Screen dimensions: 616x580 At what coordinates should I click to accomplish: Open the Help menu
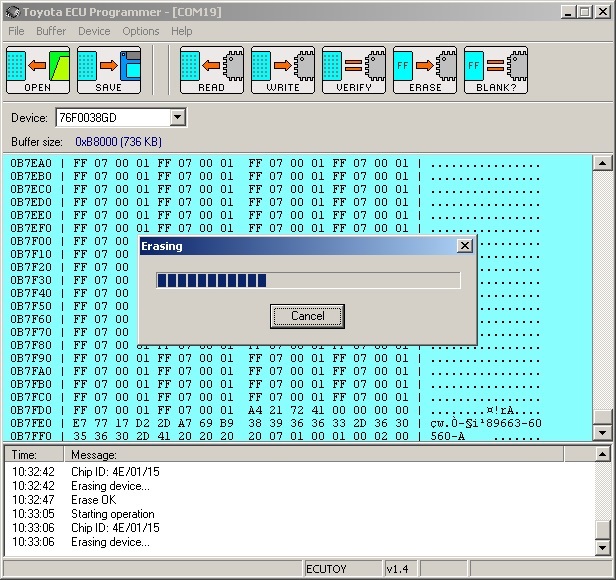(182, 31)
